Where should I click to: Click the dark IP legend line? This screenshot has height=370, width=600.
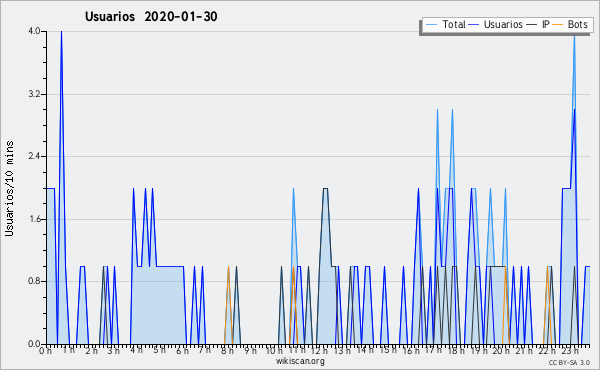tap(532, 25)
